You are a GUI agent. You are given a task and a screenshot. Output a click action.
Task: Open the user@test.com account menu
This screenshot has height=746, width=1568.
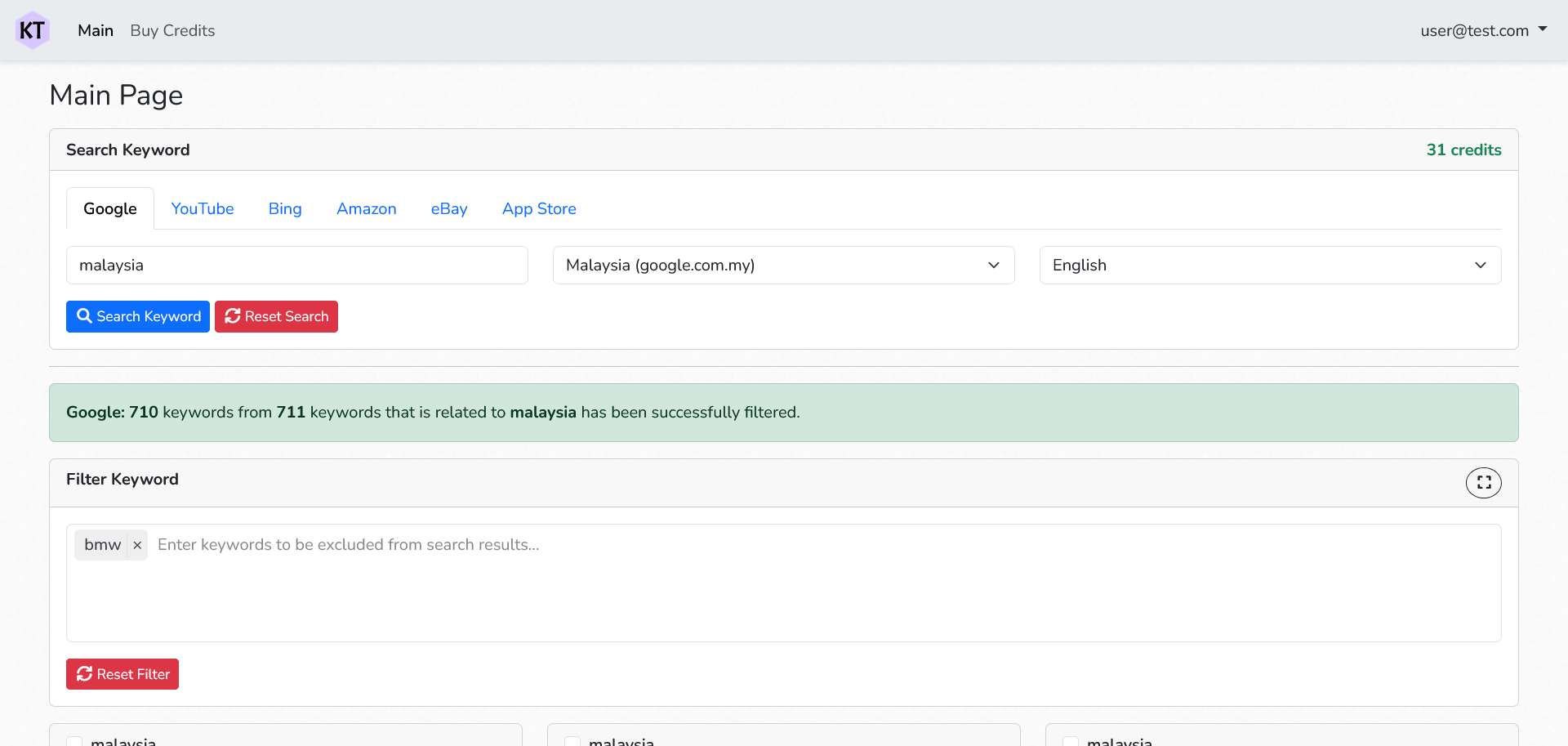click(1483, 30)
